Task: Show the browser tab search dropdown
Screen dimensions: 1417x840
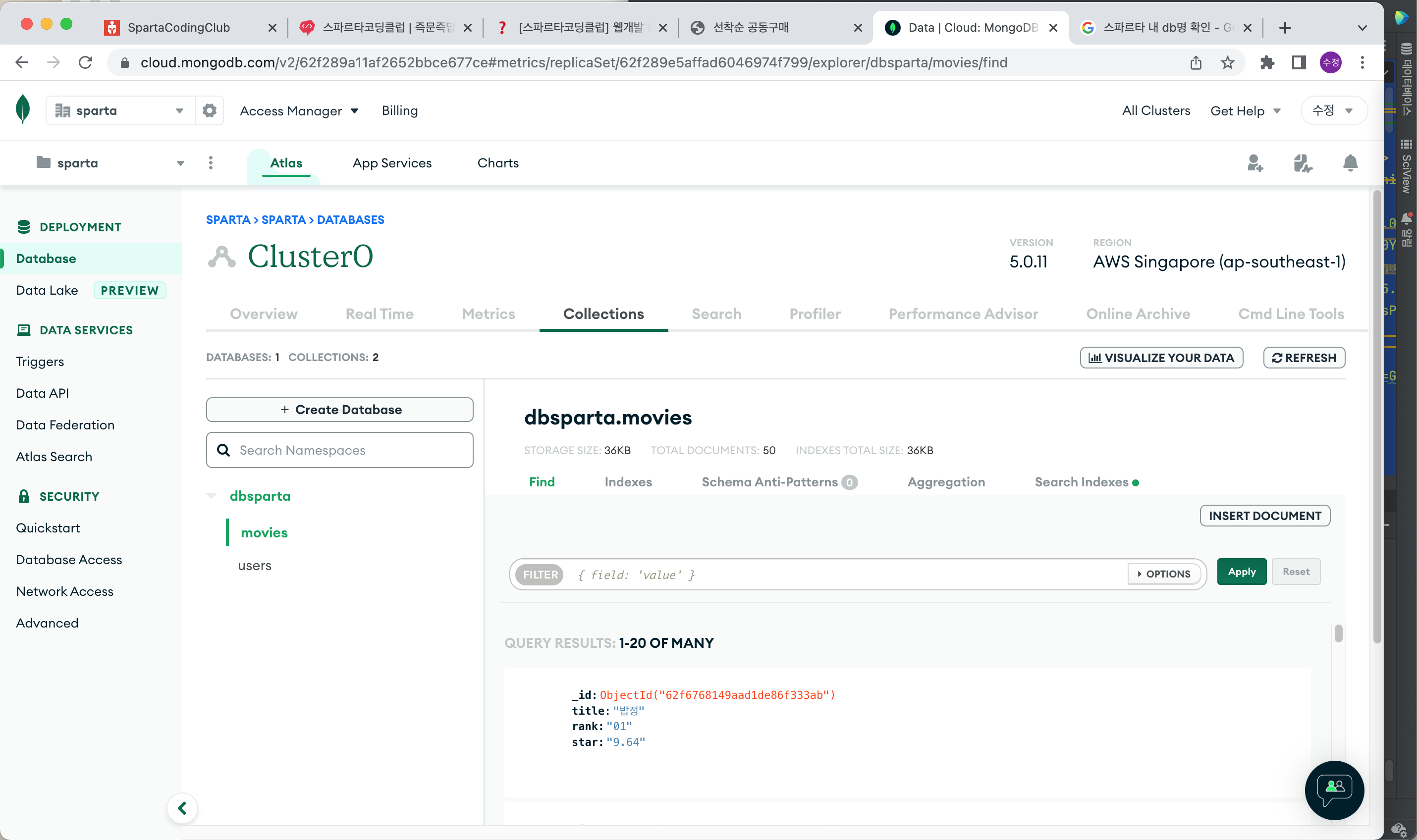Action: [x=1362, y=28]
